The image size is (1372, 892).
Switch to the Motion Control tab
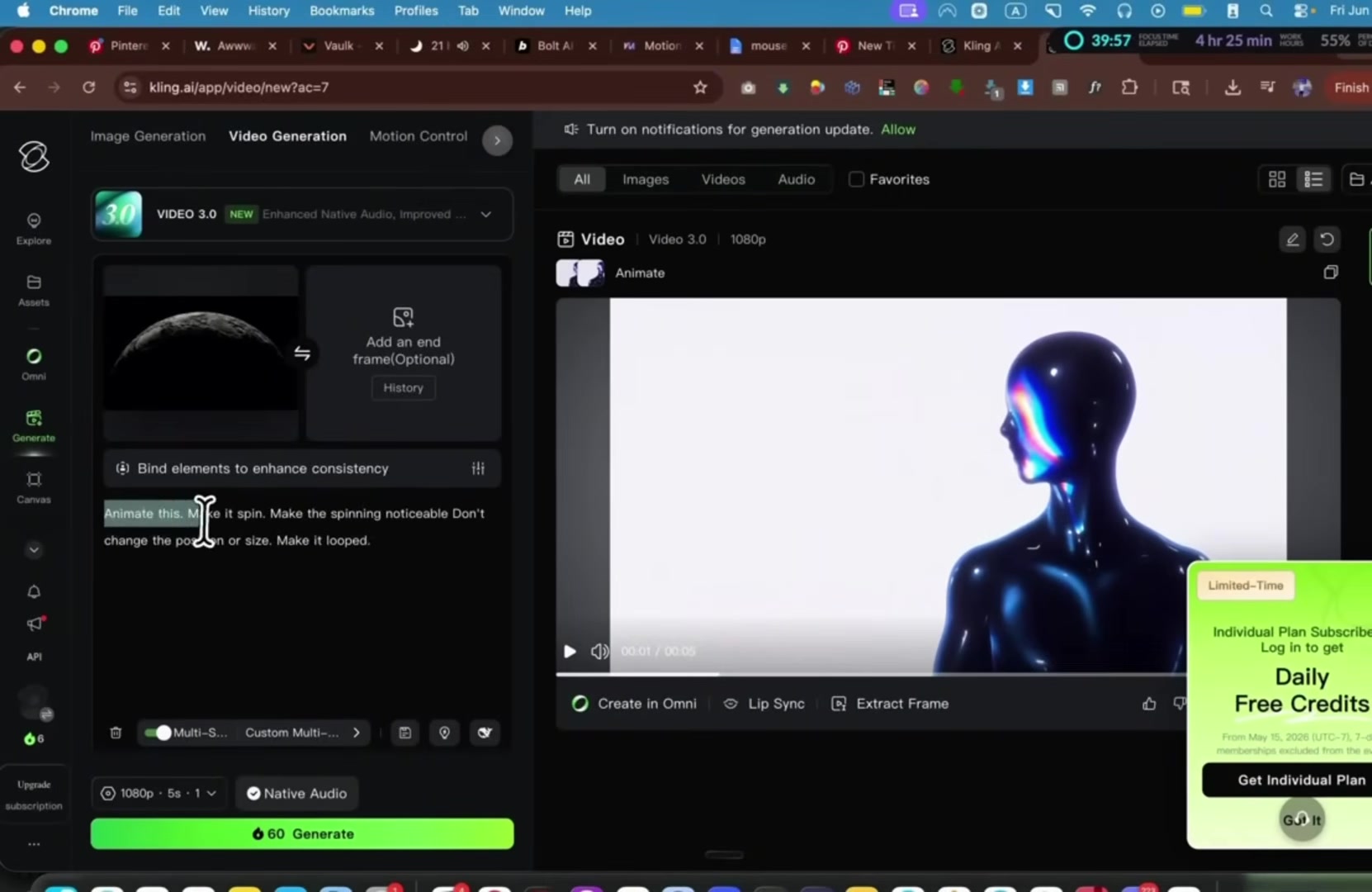(419, 136)
